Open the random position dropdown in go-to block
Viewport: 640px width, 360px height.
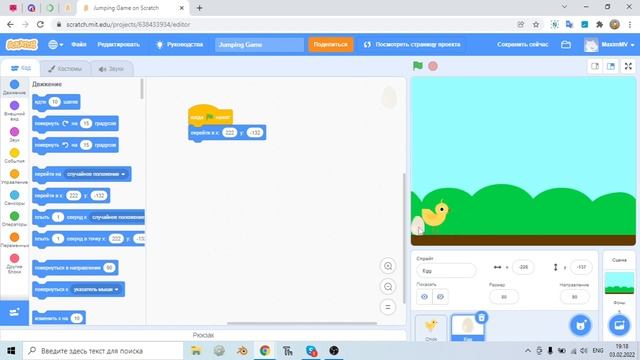pos(96,174)
